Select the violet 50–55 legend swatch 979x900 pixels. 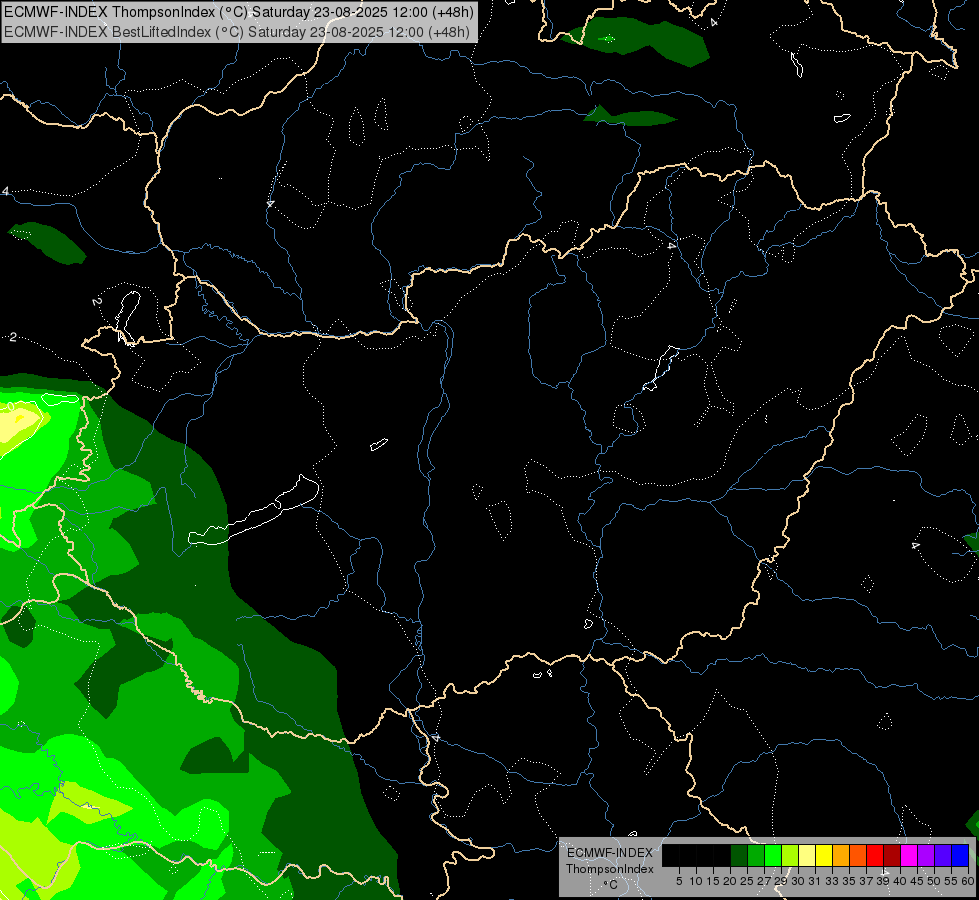coord(943,855)
